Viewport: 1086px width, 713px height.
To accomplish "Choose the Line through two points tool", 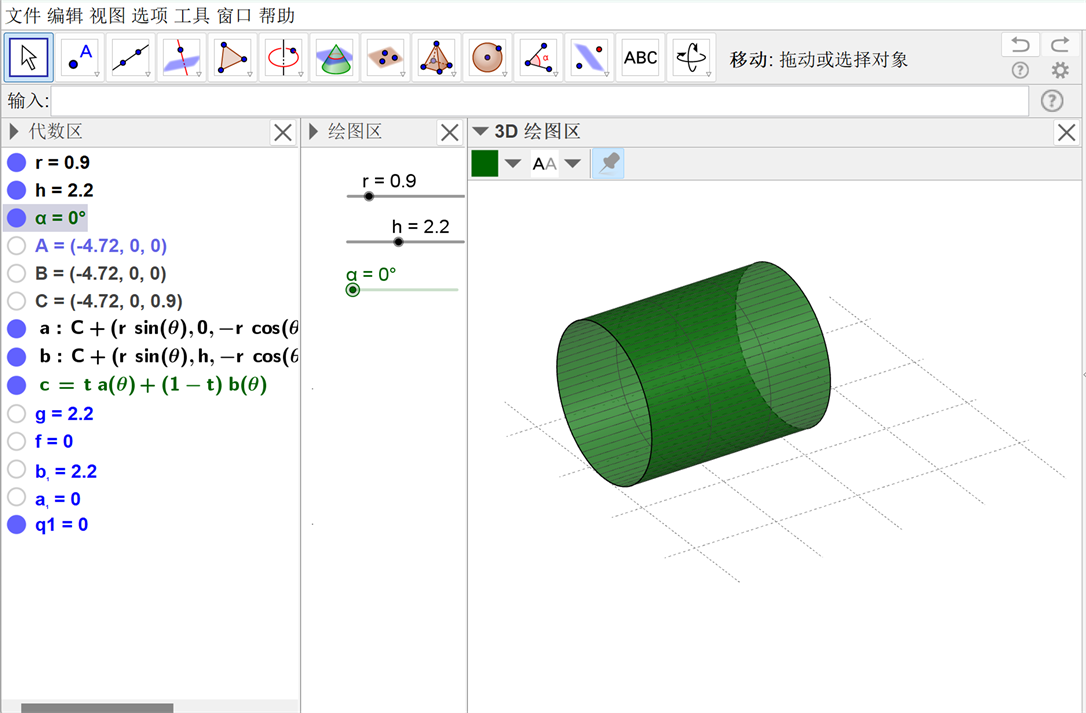I will (x=130, y=58).
